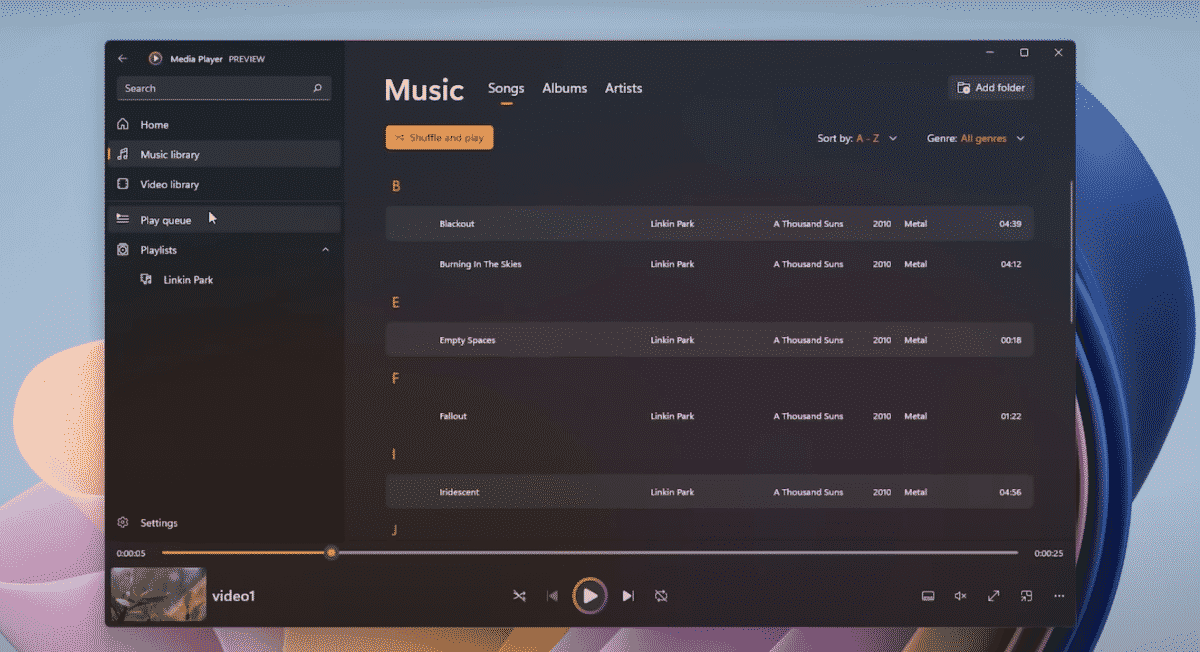
Task: Click the round play button
Action: coord(590,596)
